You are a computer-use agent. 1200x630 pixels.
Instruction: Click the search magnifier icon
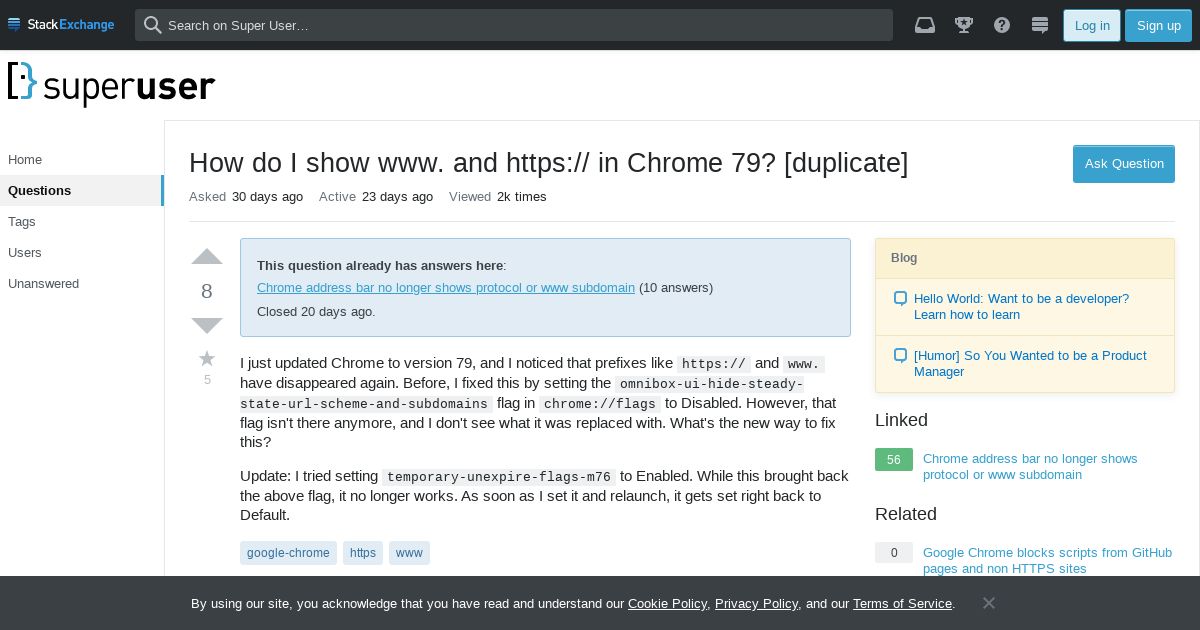pyautogui.click(x=152, y=25)
